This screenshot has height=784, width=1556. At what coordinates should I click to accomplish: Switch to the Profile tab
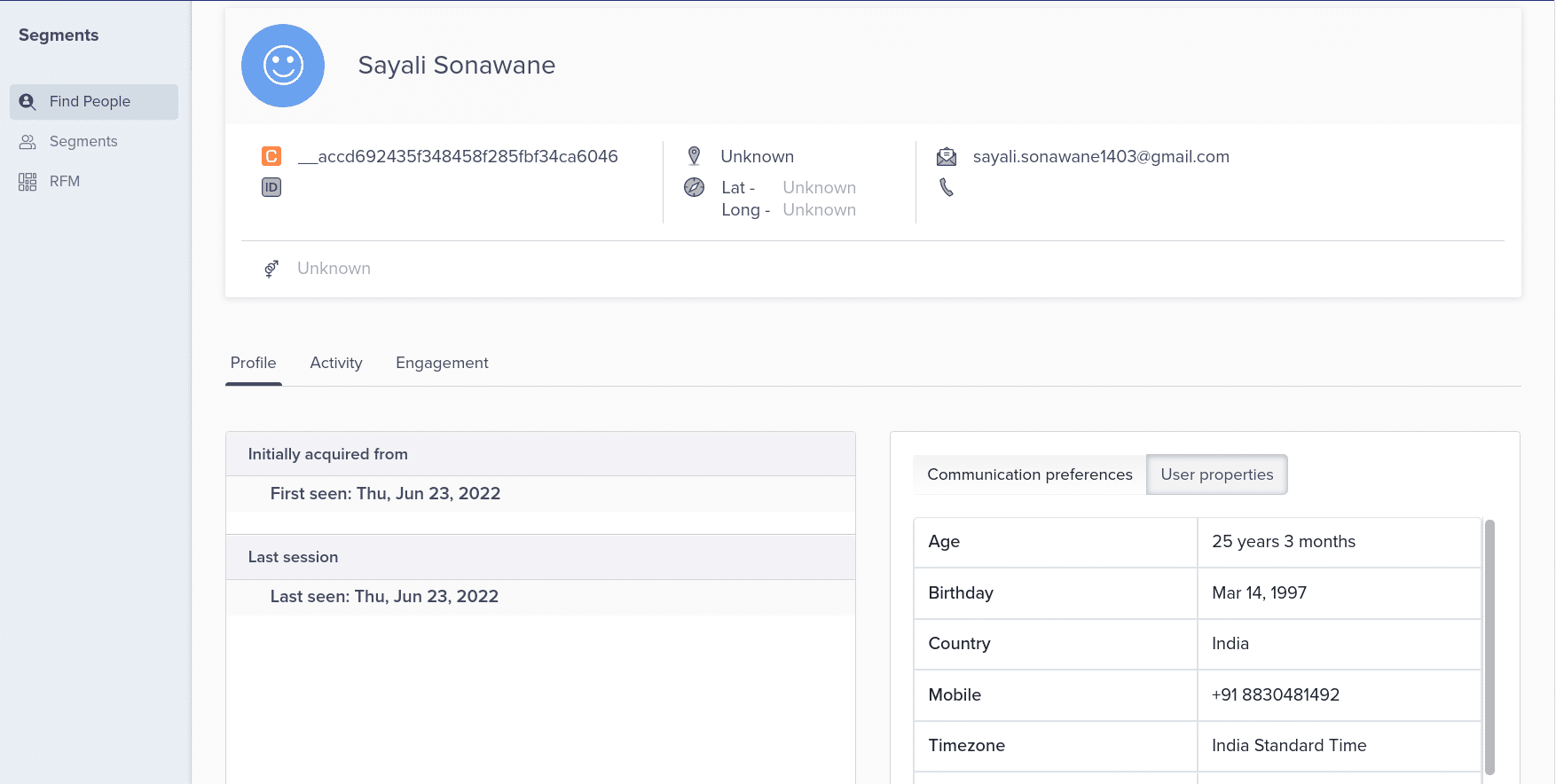254,363
